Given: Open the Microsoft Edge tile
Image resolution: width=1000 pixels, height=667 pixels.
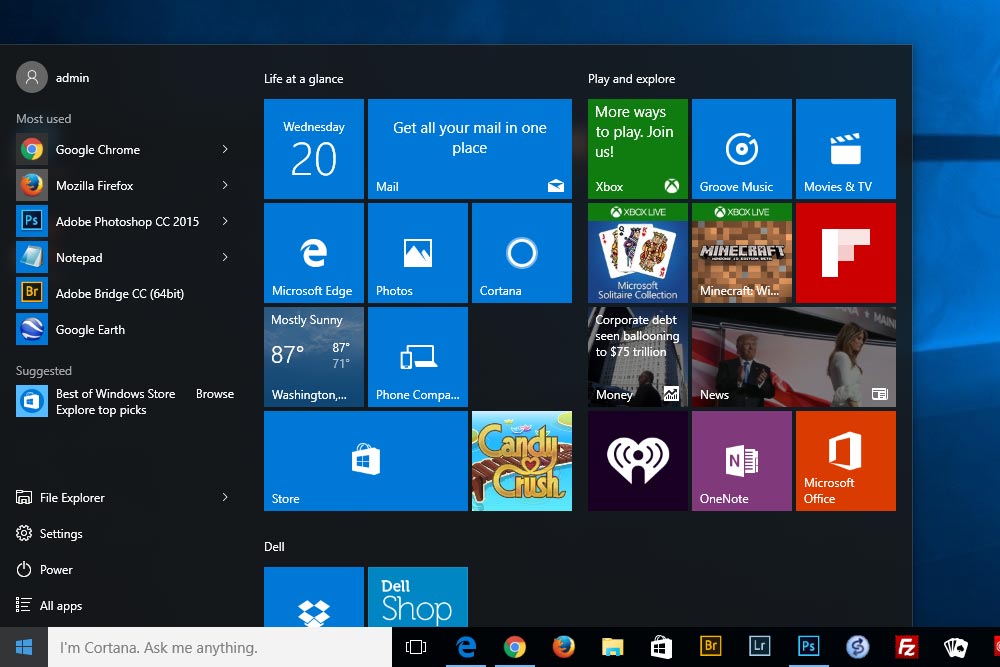Looking at the screenshot, I should (x=313, y=253).
